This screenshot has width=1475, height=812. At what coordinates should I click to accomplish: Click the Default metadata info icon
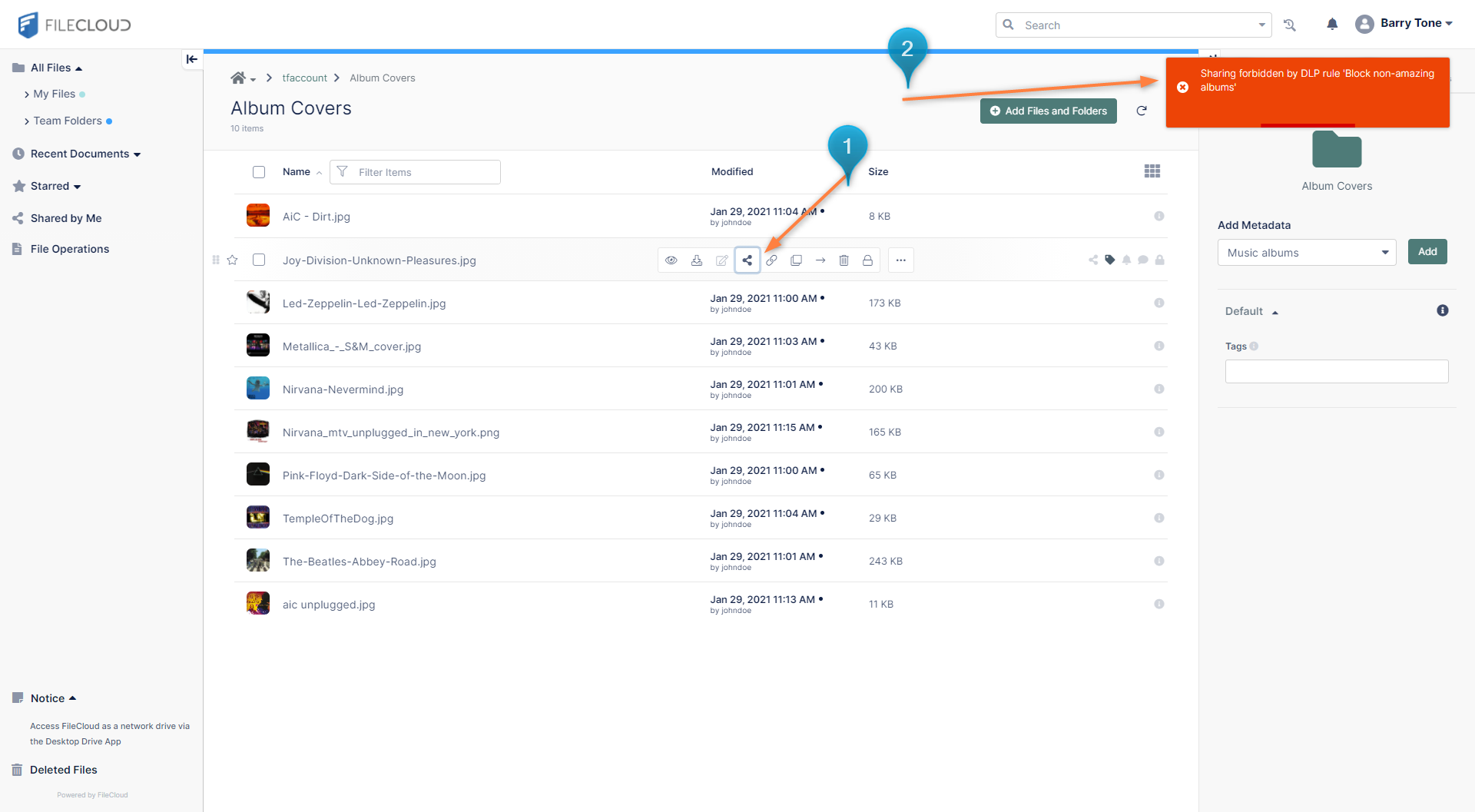click(1443, 310)
